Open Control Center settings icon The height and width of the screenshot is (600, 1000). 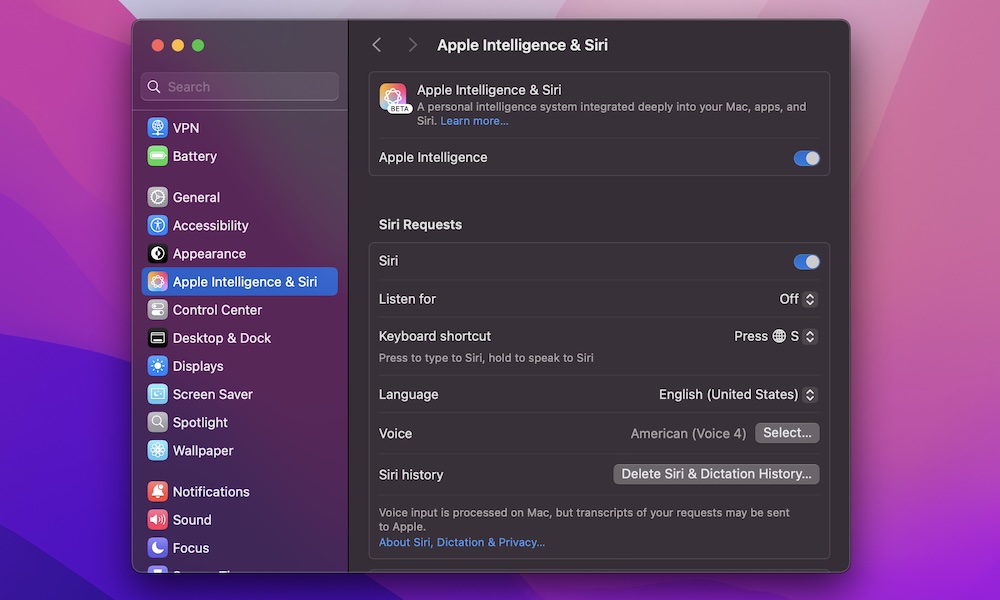click(160, 309)
